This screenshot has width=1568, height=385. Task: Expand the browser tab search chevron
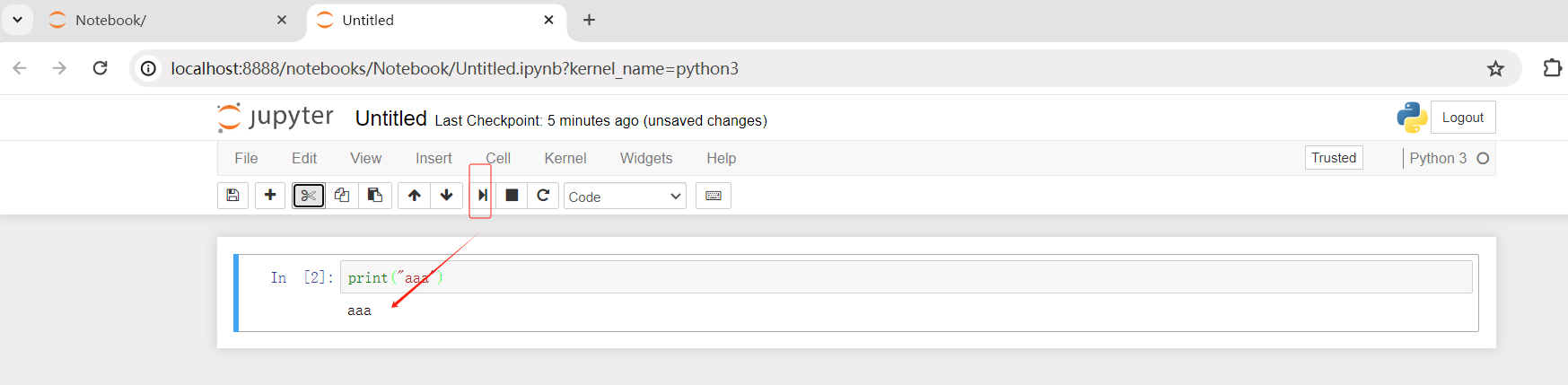coord(17,20)
